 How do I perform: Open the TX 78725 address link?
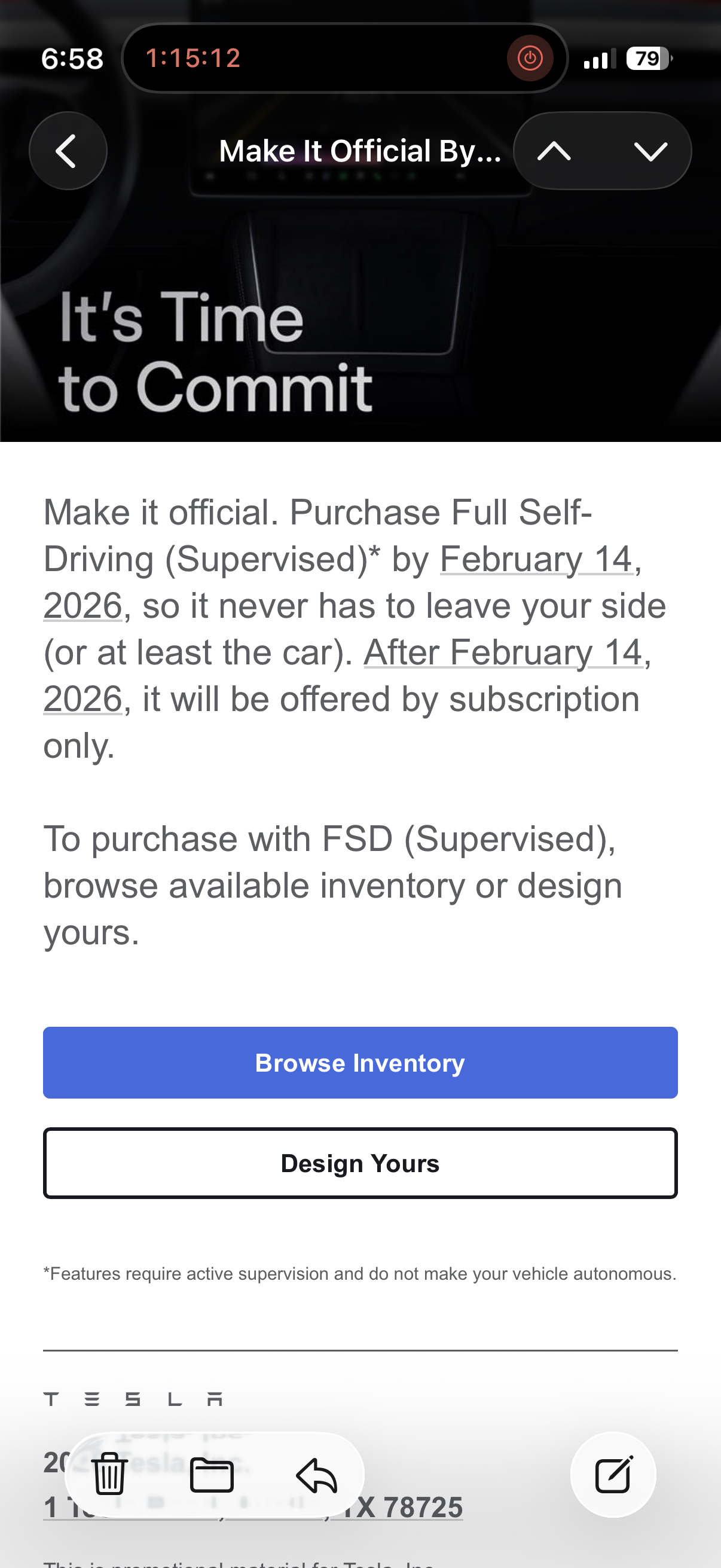coord(402,1508)
